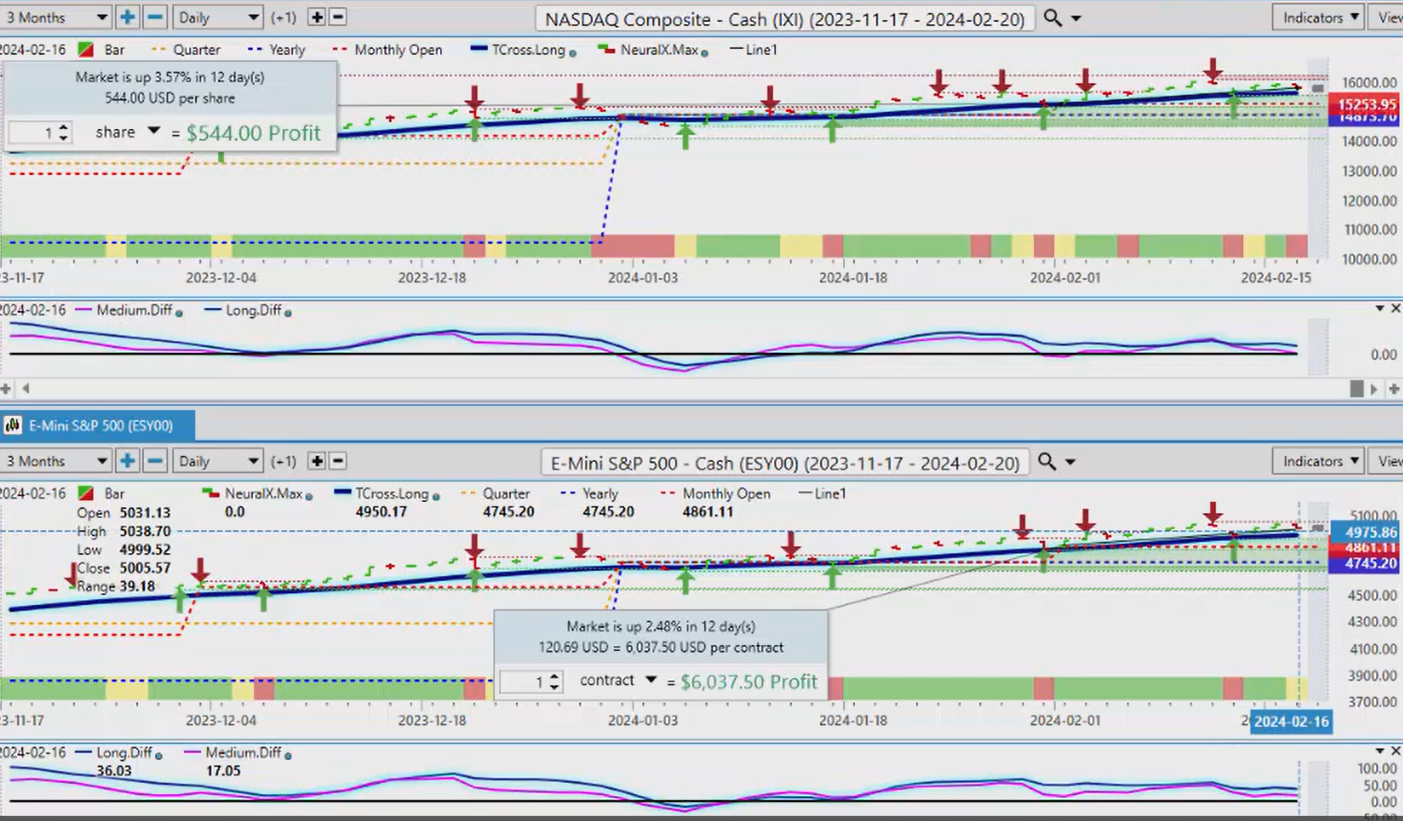Open the View menu on E-Mini chart

pyautogui.click(x=1388, y=461)
